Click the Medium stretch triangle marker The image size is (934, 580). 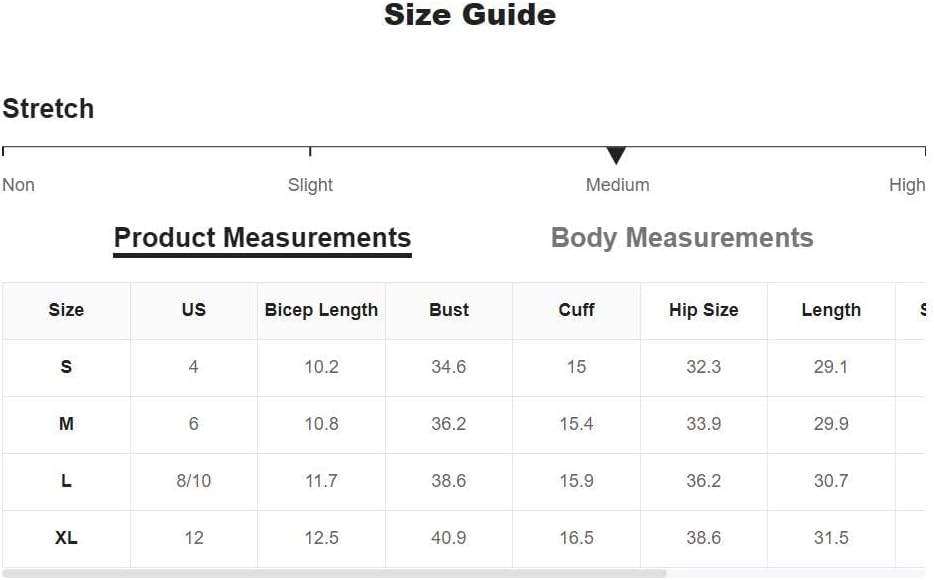(616, 155)
